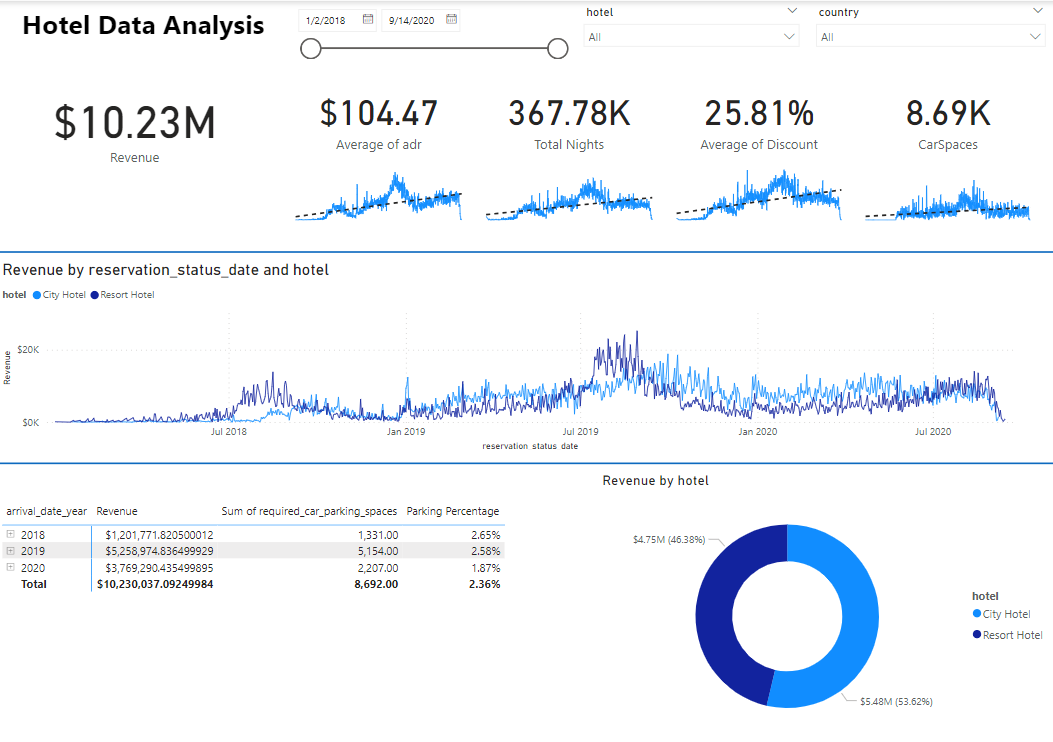Open the start date calendar picker
Viewport: 1053px width, 742px height.
tap(368, 19)
